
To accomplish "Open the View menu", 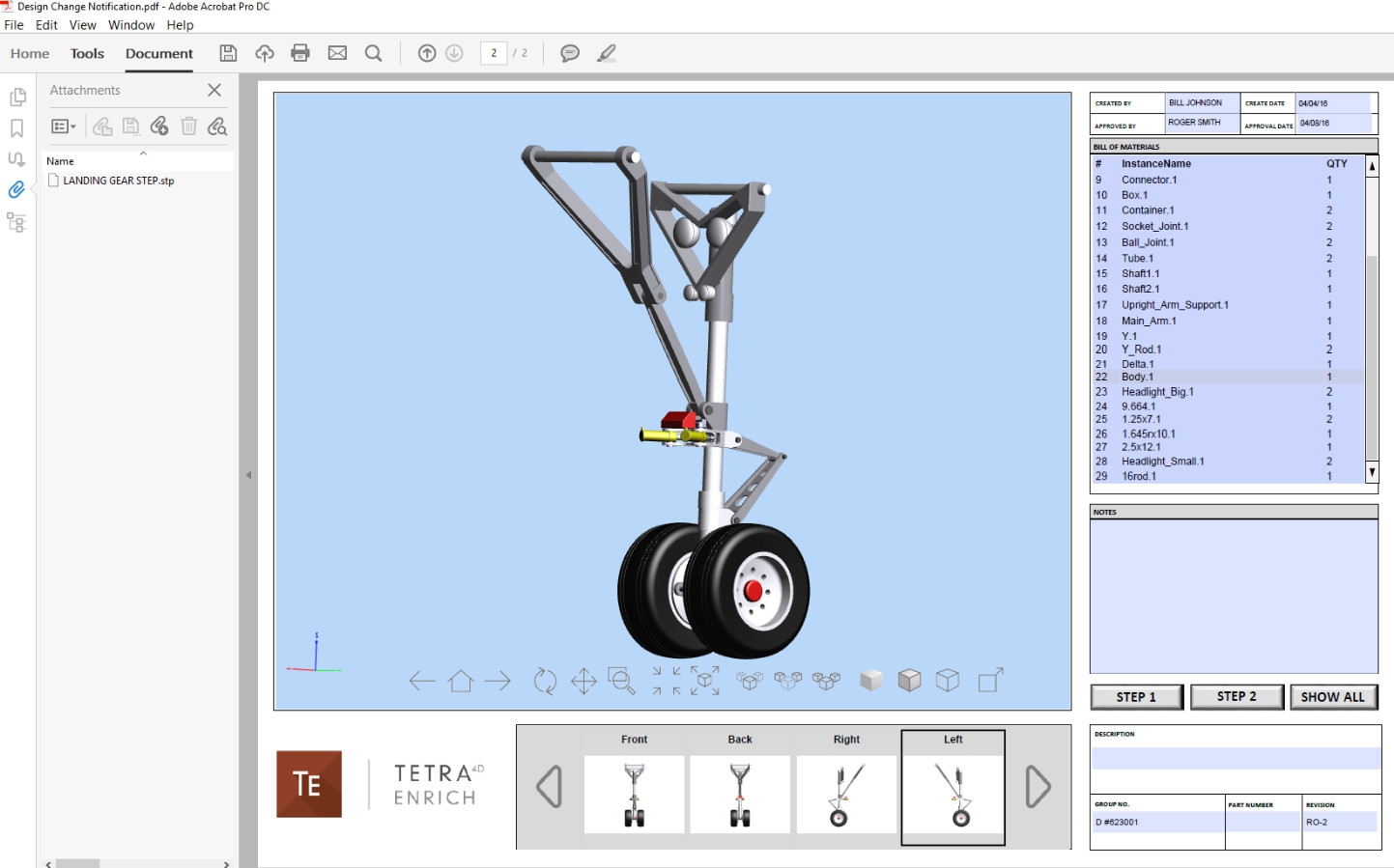I will pyautogui.click(x=83, y=25).
